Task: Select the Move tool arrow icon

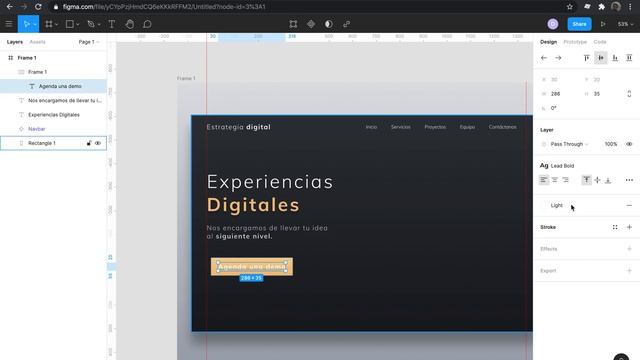Action: click(x=26, y=24)
